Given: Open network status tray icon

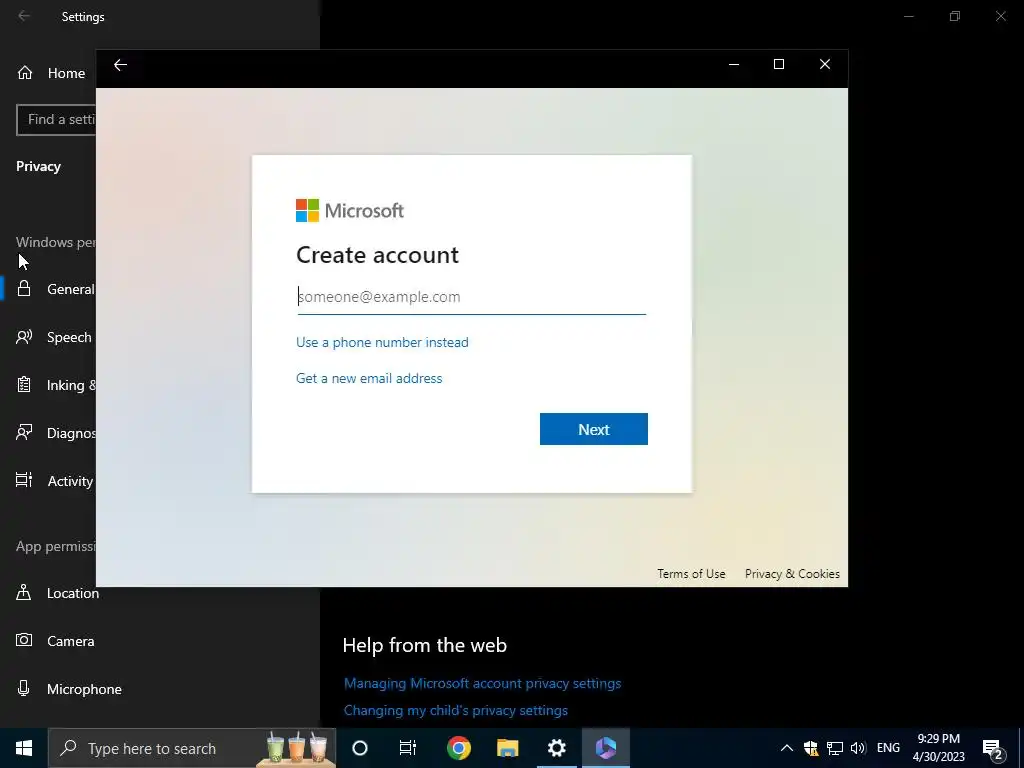Looking at the screenshot, I should 835,748.
